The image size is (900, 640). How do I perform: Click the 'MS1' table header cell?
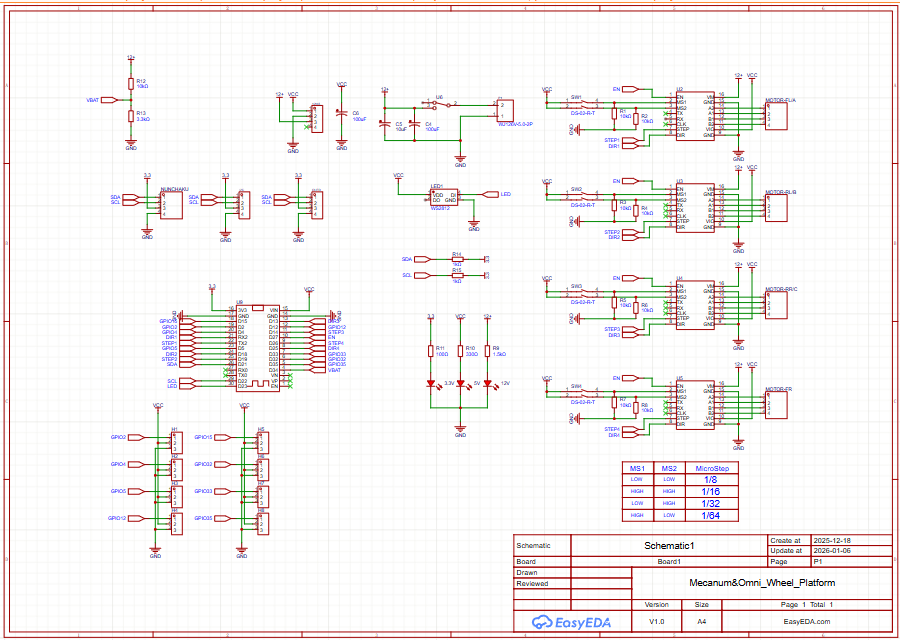pos(638,468)
